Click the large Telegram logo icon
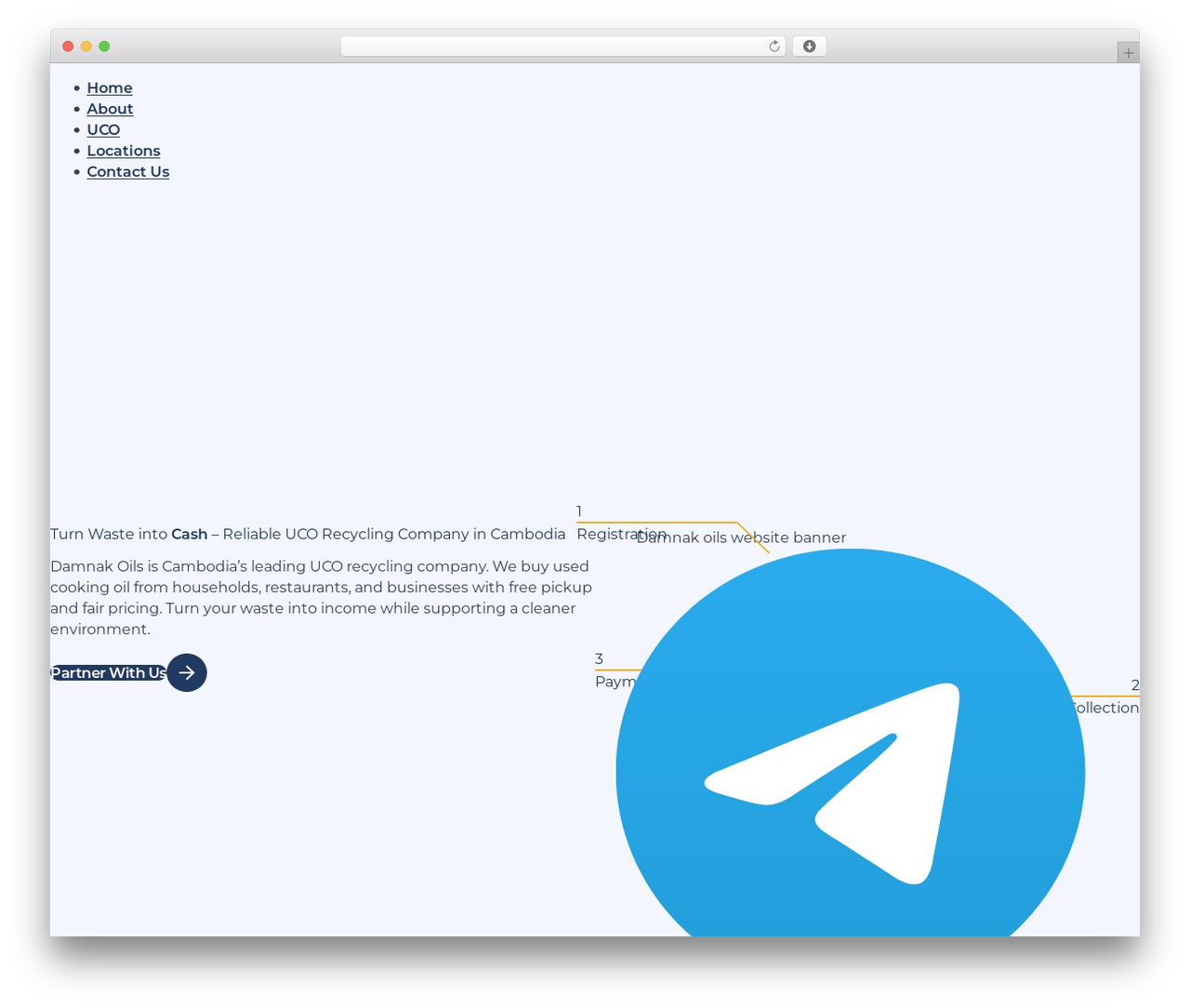The height and width of the screenshot is (1008, 1190). [x=850, y=742]
